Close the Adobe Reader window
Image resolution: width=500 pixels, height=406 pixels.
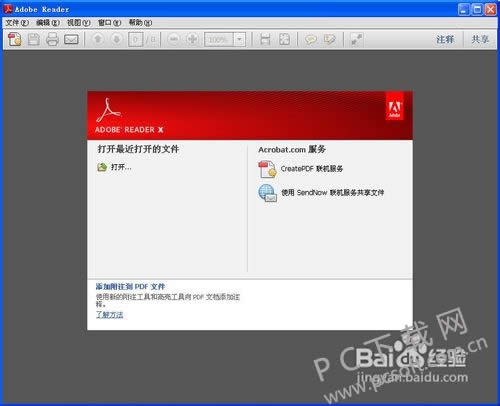(491, 9)
